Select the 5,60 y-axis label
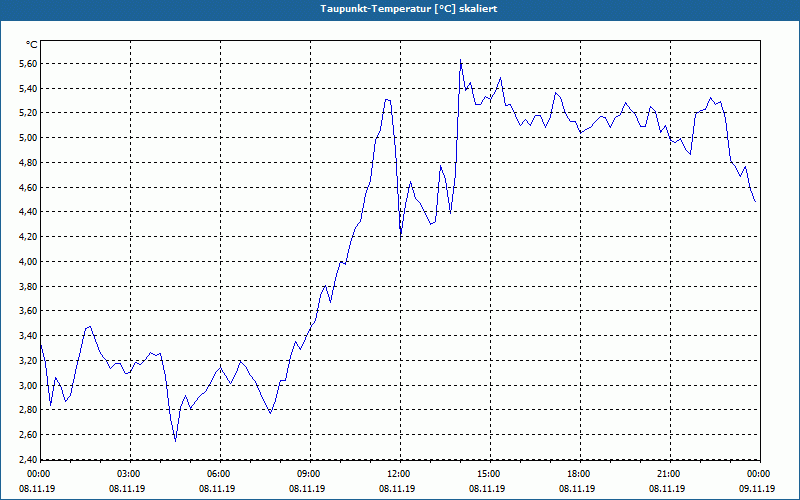 click(29, 64)
